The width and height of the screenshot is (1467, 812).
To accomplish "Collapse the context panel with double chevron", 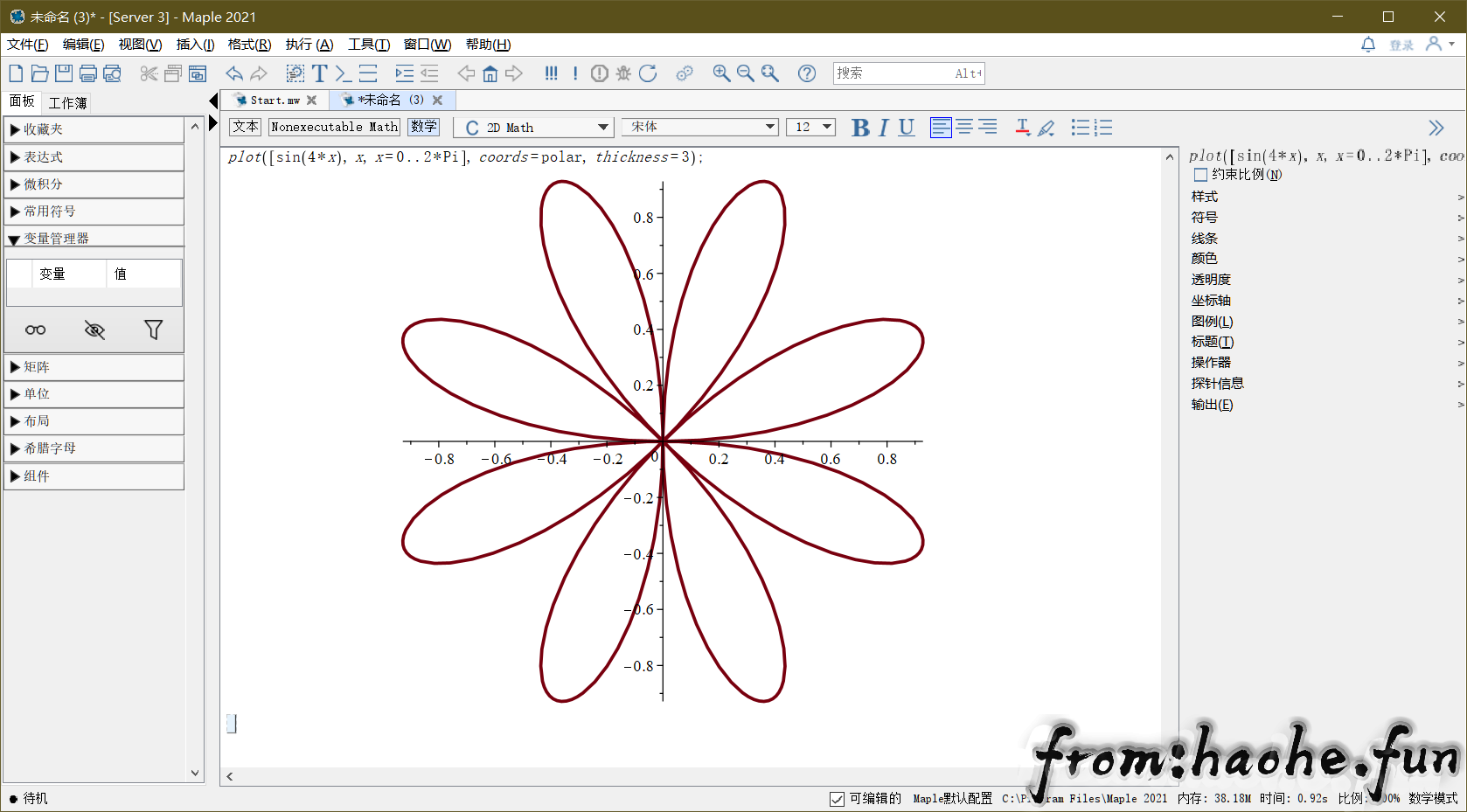I will [1436, 128].
